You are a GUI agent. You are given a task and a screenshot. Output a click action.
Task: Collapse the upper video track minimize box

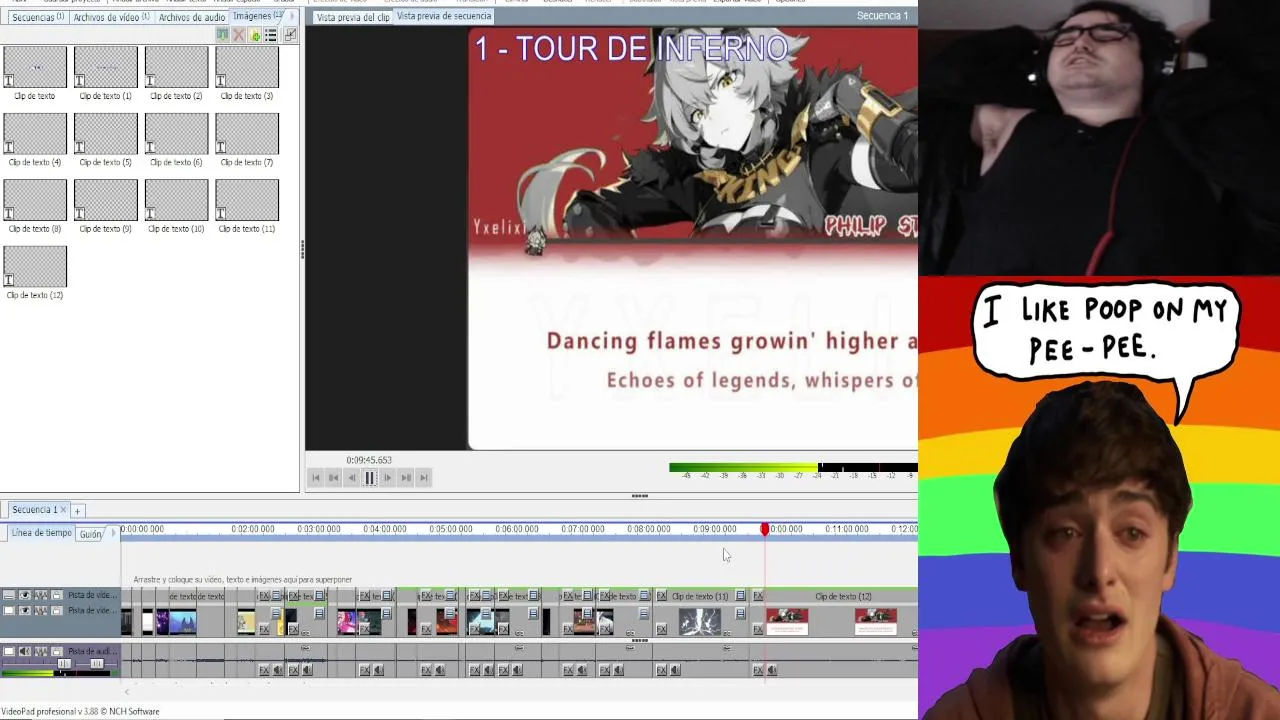[9, 595]
